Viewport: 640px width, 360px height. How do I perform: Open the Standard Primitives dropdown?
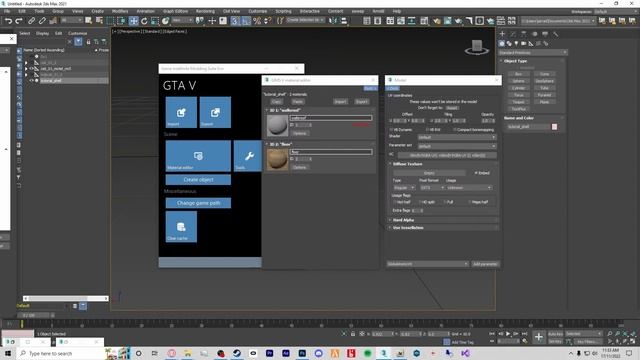tap(532, 53)
